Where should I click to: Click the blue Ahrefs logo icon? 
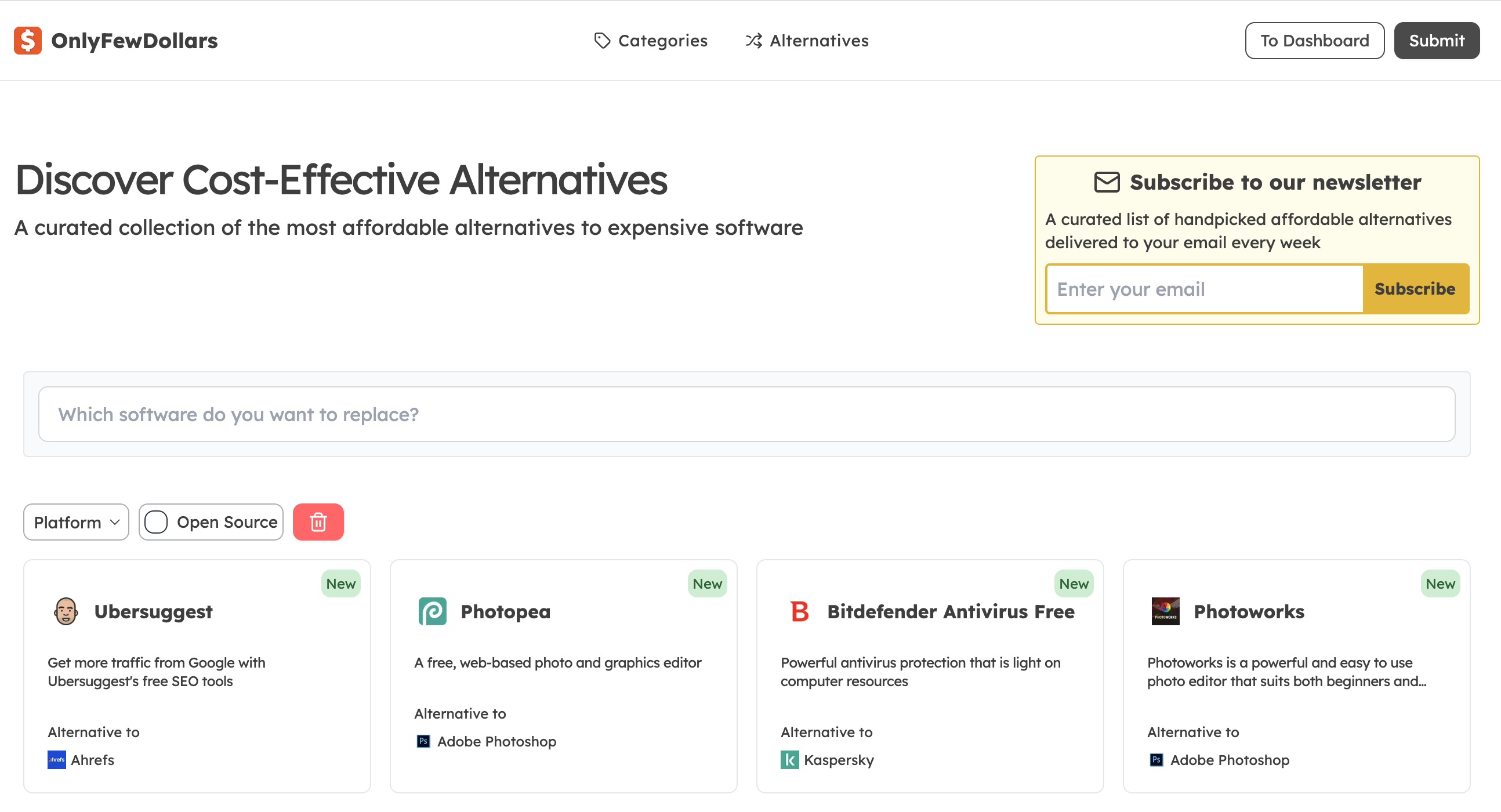56,760
